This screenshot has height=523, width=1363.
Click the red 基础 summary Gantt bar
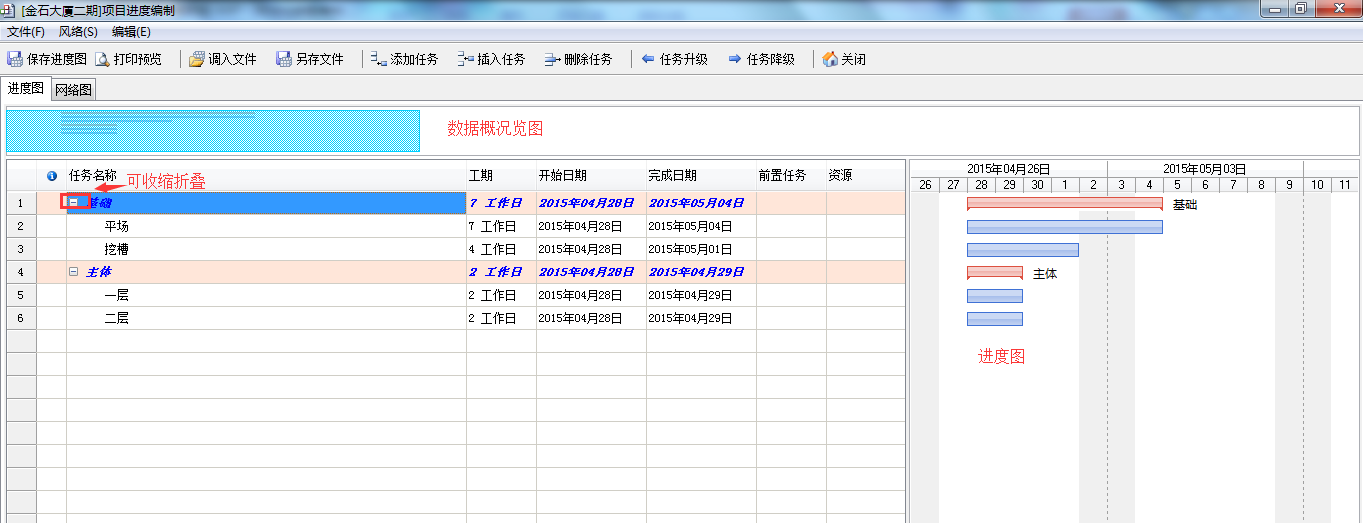[x=1064, y=203]
